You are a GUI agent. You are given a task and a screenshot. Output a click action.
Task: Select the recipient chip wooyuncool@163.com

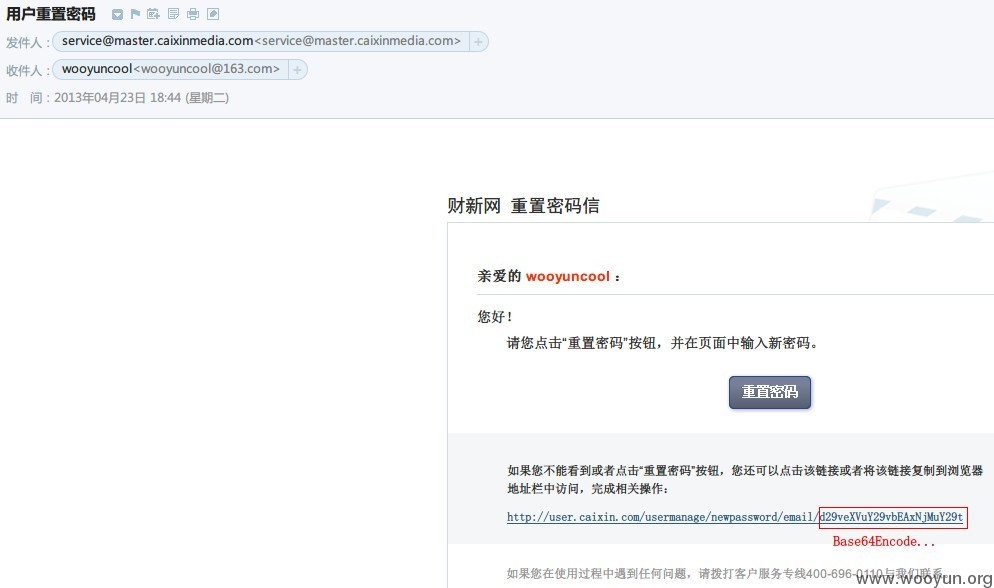[171, 69]
